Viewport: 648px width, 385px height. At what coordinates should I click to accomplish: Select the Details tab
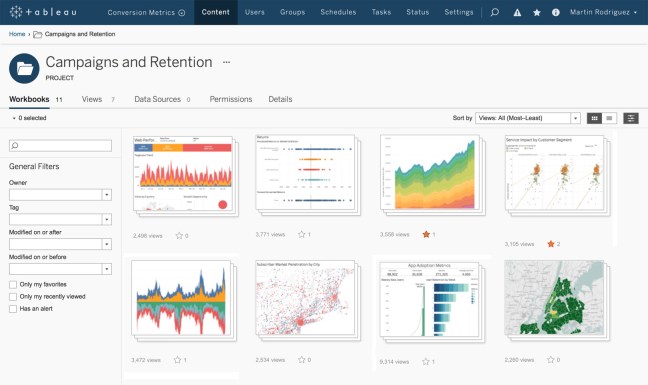click(x=280, y=100)
